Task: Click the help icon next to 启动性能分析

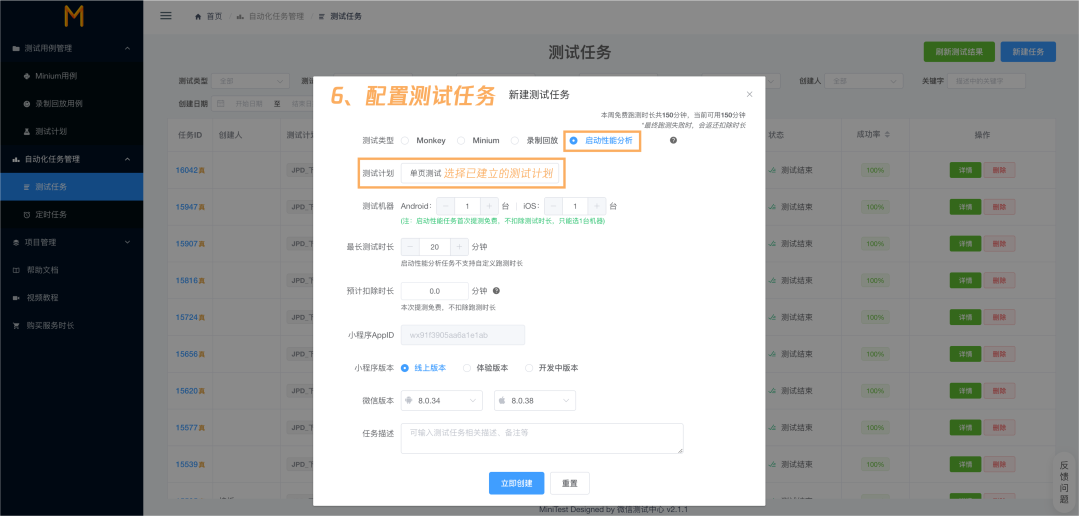Action: coord(673,141)
